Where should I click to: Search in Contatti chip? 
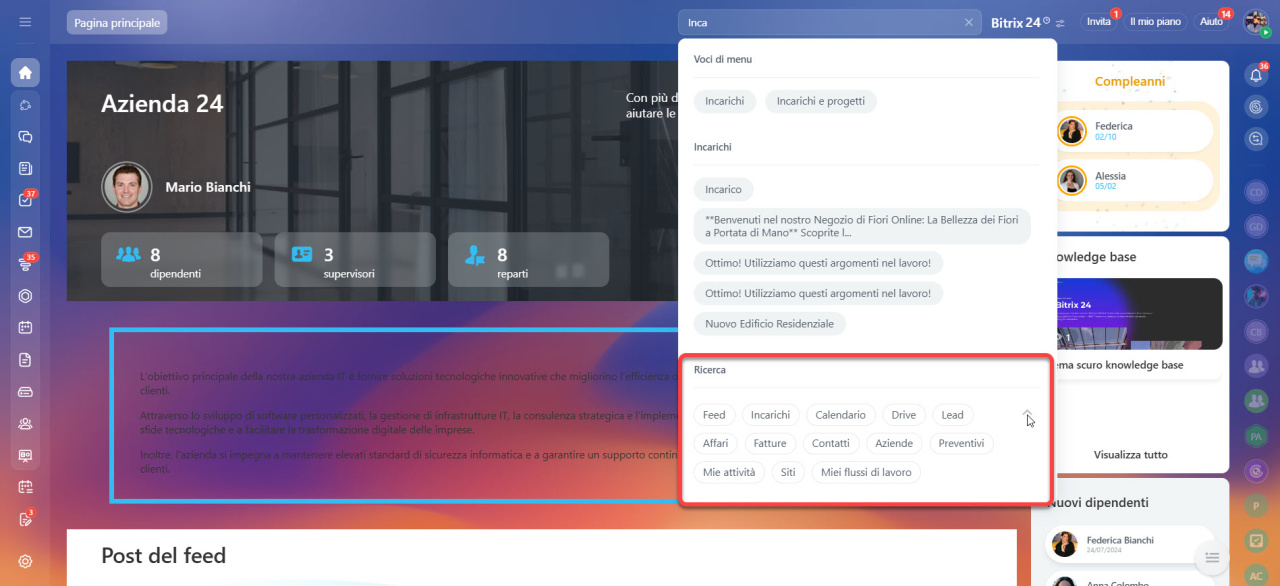[x=831, y=443]
